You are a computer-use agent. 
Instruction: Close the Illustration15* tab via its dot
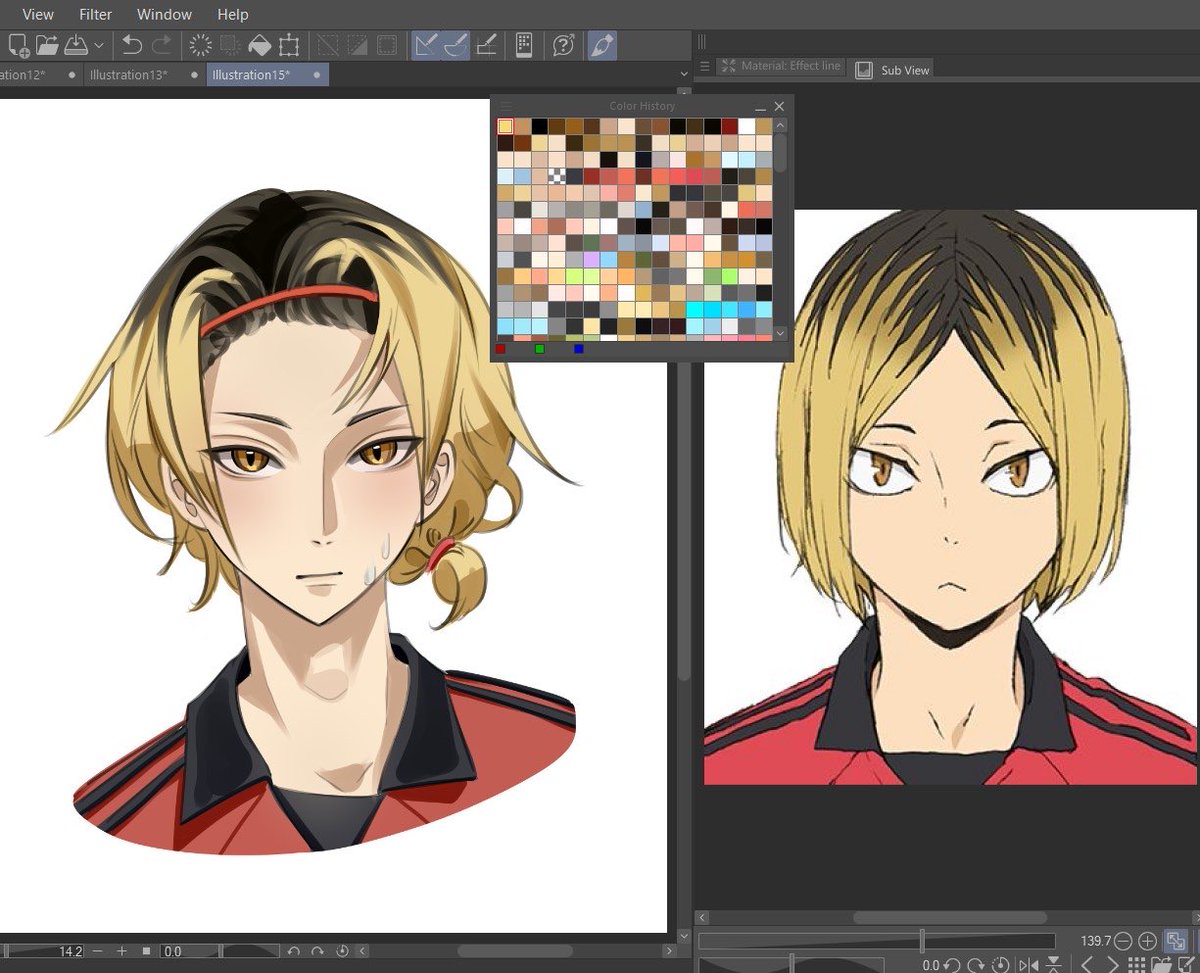317,75
